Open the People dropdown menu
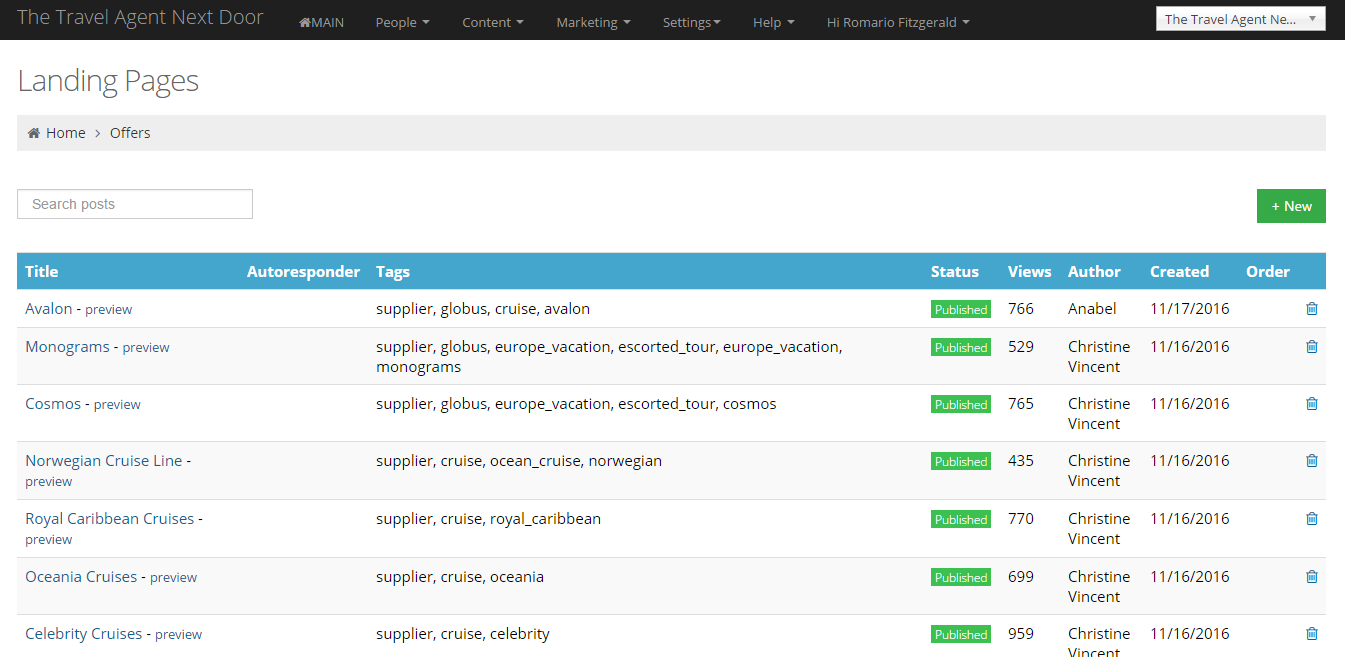 (x=402, y=22)
